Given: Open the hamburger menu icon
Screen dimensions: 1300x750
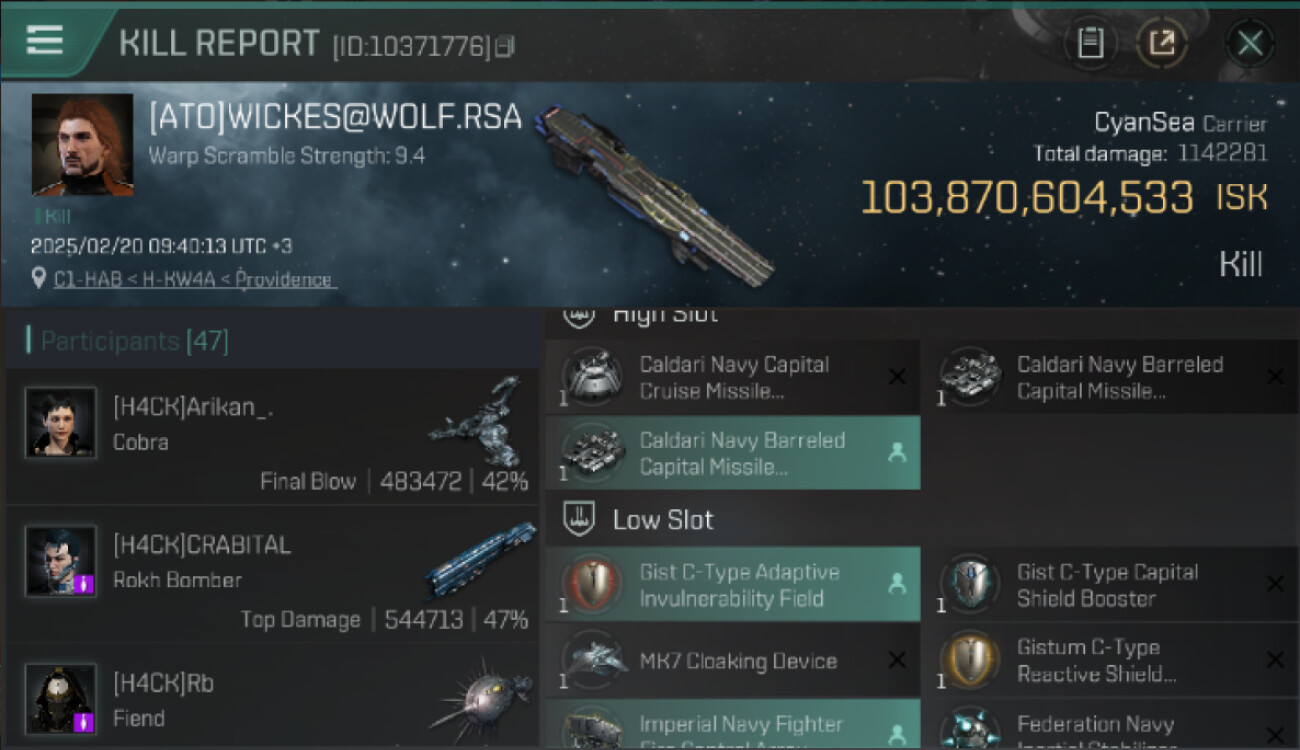Looking at the screenshot, I should [x=45, y=40].
